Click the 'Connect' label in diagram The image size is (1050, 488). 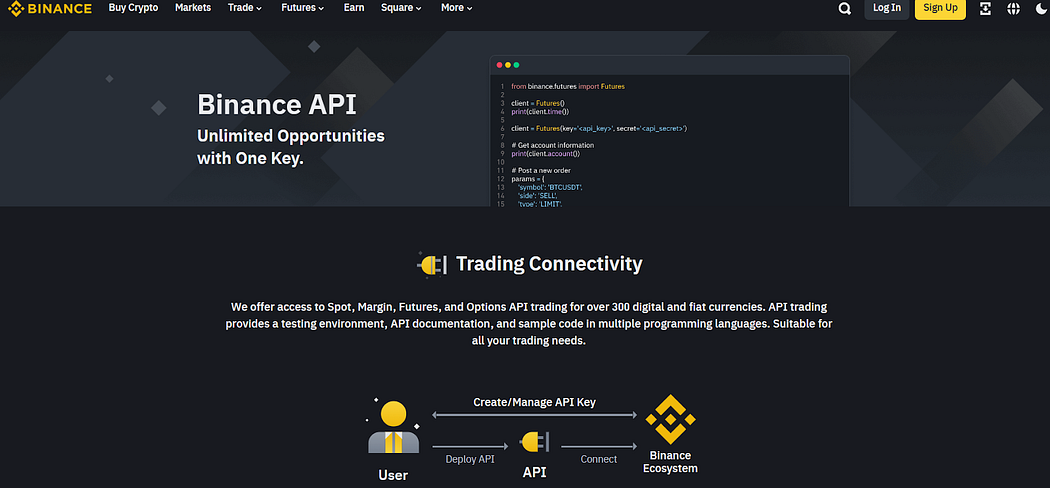point(599,459)
